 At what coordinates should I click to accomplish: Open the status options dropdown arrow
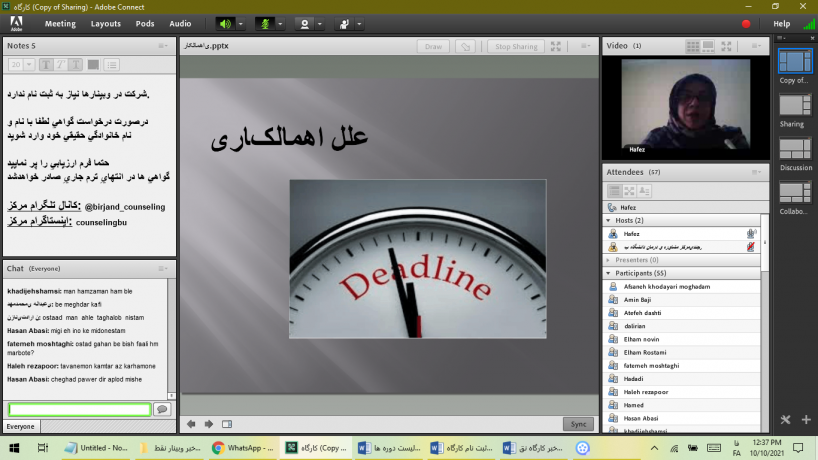359,24
